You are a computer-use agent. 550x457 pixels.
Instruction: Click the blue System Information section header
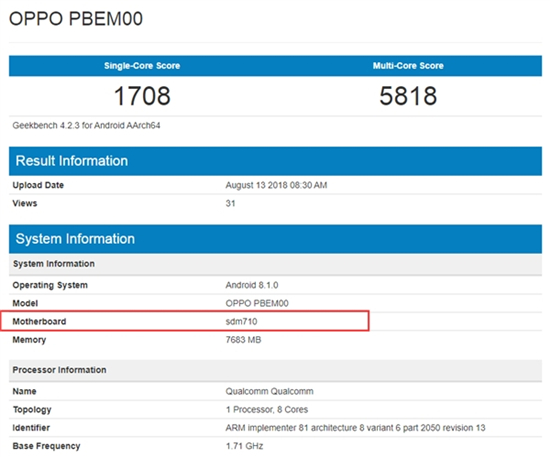pos(275,239)
